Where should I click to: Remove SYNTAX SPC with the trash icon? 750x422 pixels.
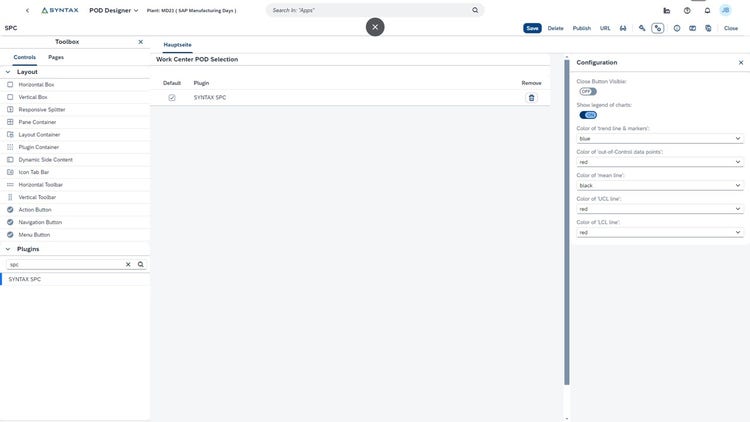point(531,98)
